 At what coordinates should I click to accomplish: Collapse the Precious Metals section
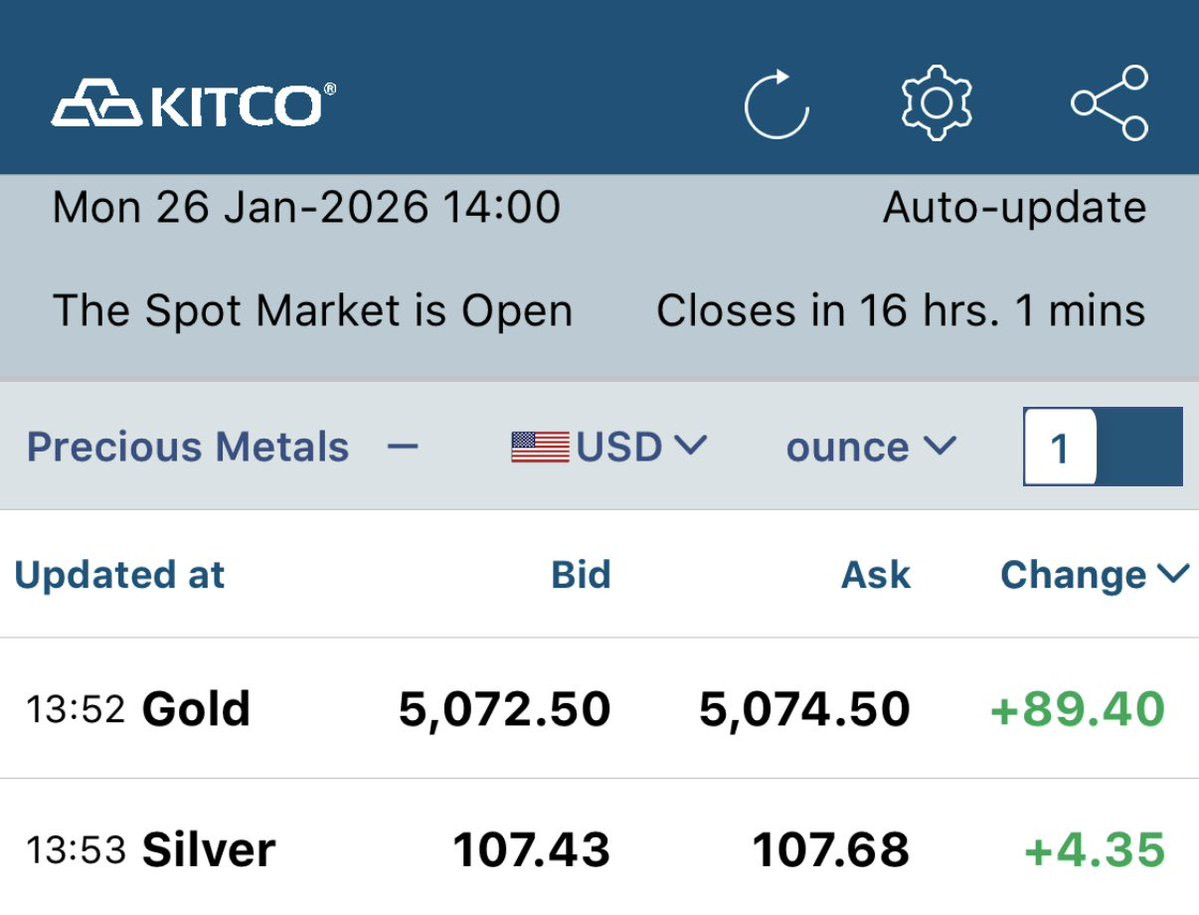[402, 447]
